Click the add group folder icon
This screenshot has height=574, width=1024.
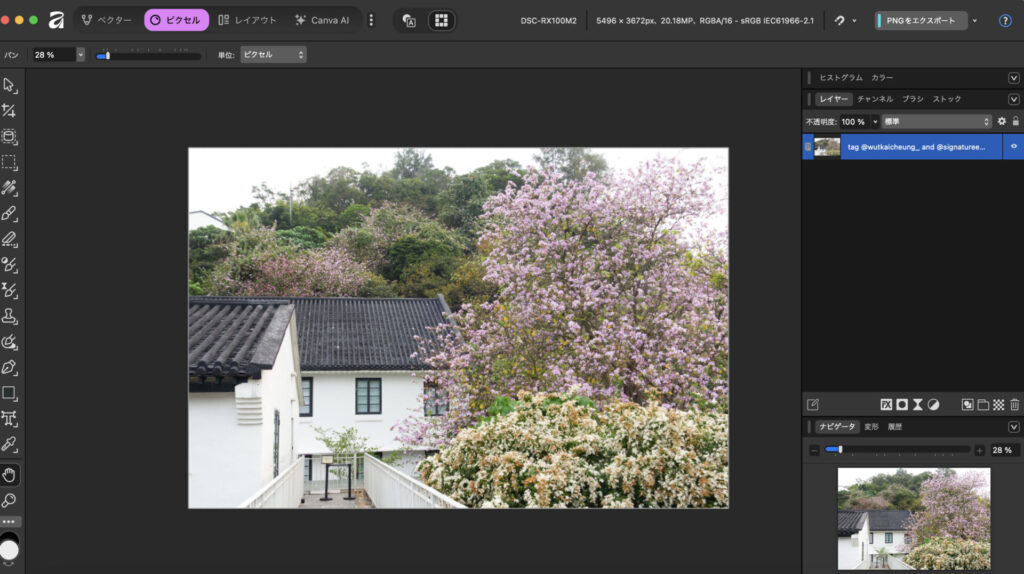(983, 404)
